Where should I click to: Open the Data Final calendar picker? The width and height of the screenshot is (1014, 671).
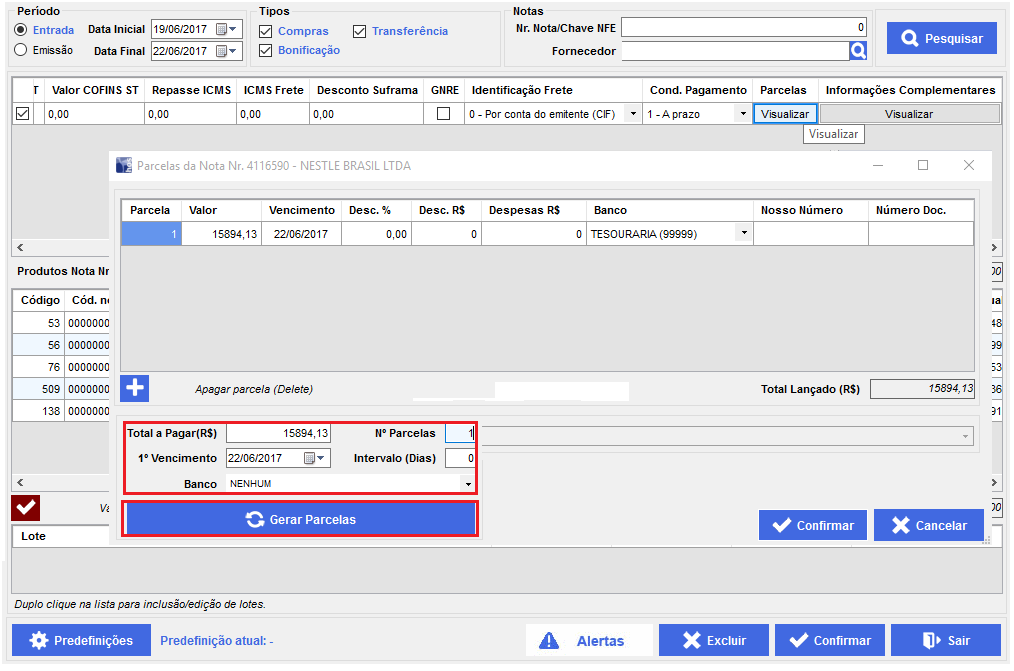pyautogui.click(x=222, y=50)
